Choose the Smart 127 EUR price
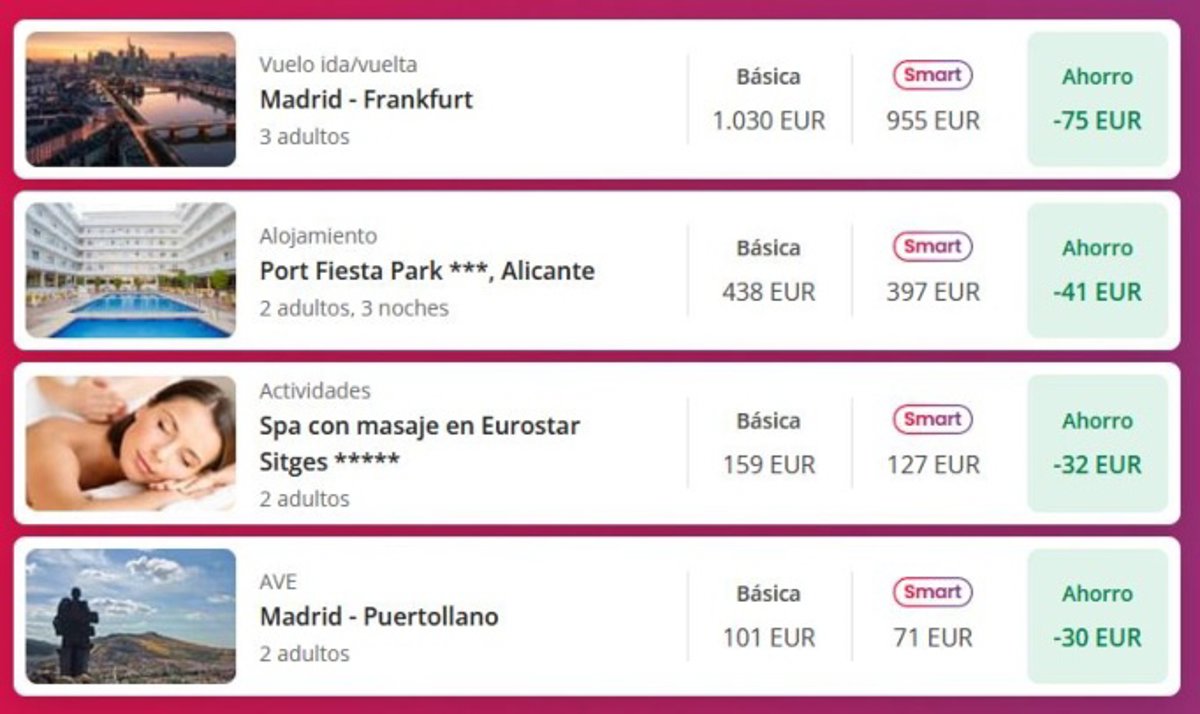 (x=932, y=465)
